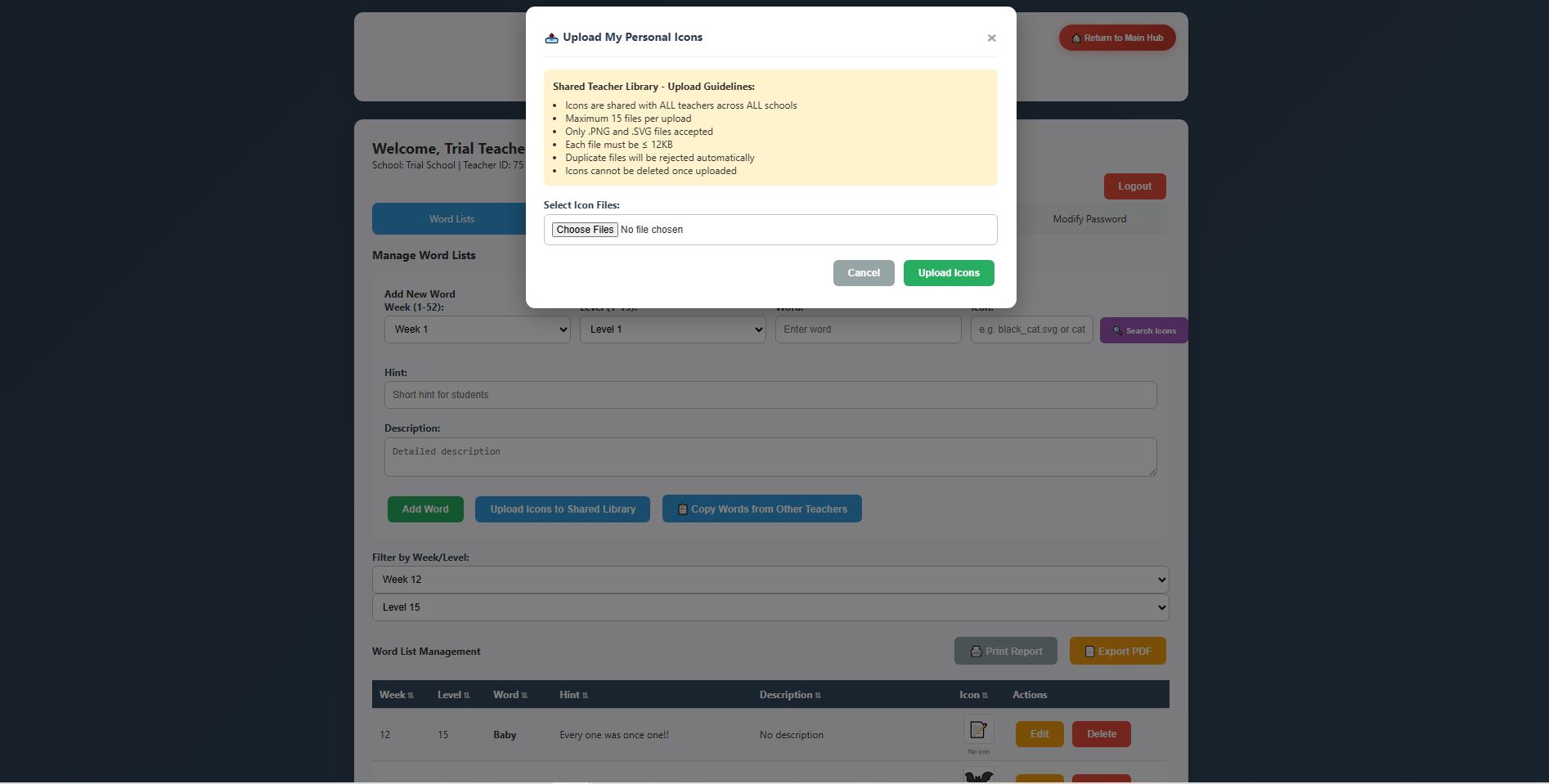Click the Word column sort icon
Viewport: 1549px width, 784px height.
point(524,696)
